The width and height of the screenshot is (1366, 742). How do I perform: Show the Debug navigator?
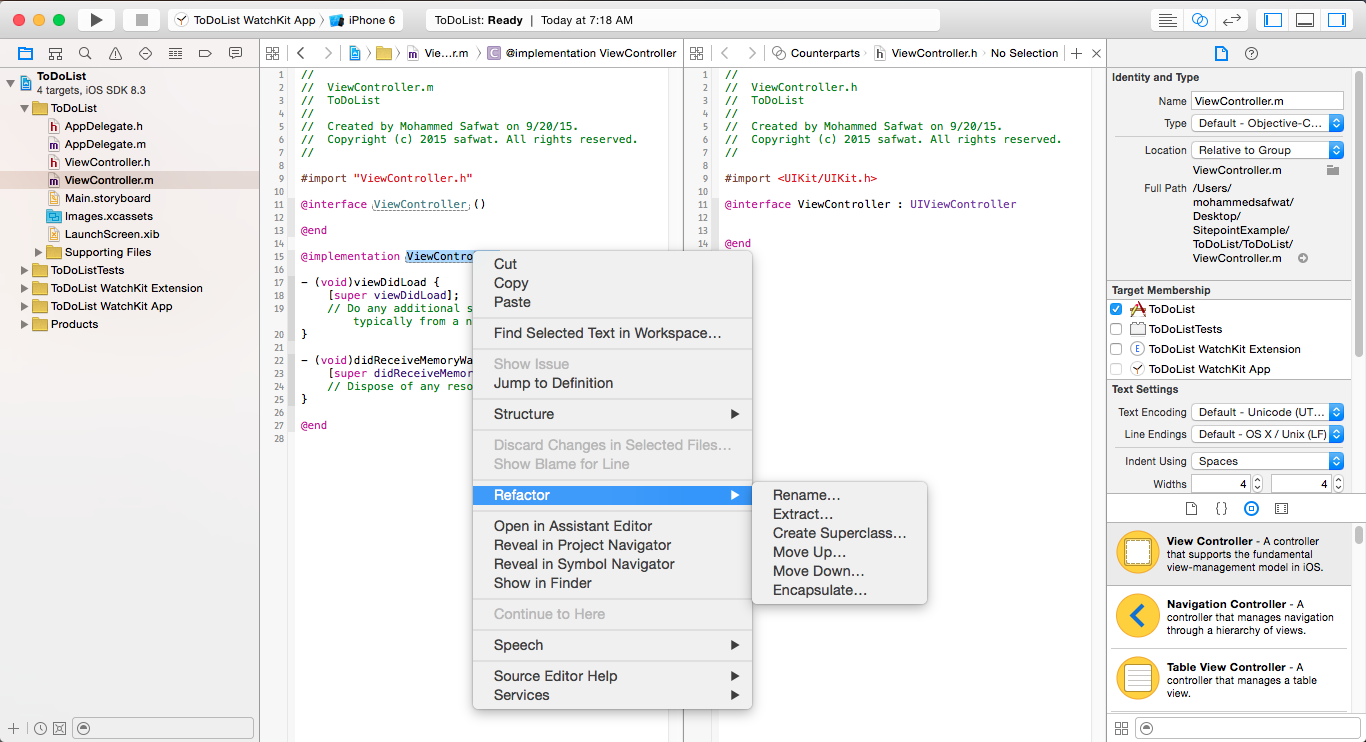click(175, 53)
